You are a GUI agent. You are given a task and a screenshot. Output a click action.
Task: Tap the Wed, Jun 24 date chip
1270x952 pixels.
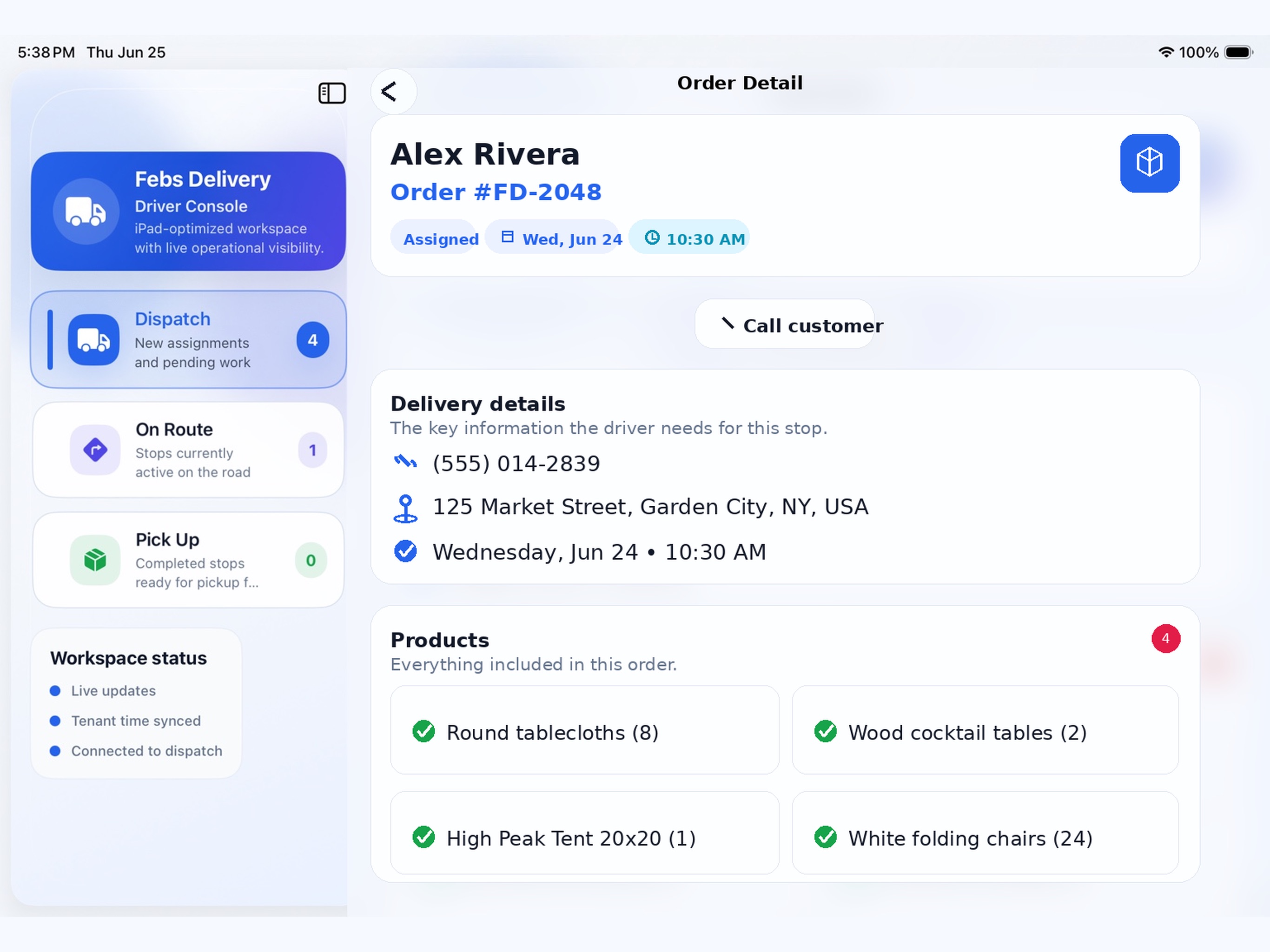pos(552,237)
